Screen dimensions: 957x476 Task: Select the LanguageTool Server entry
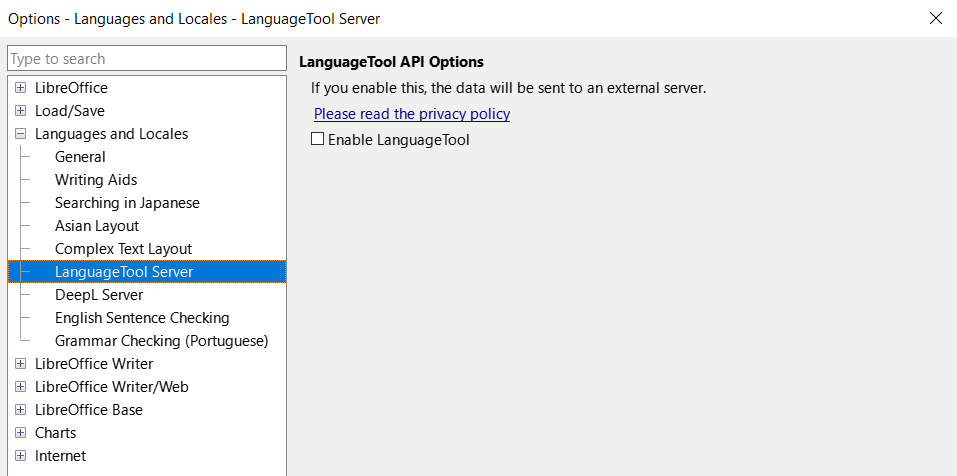click(x=147, y=272)
